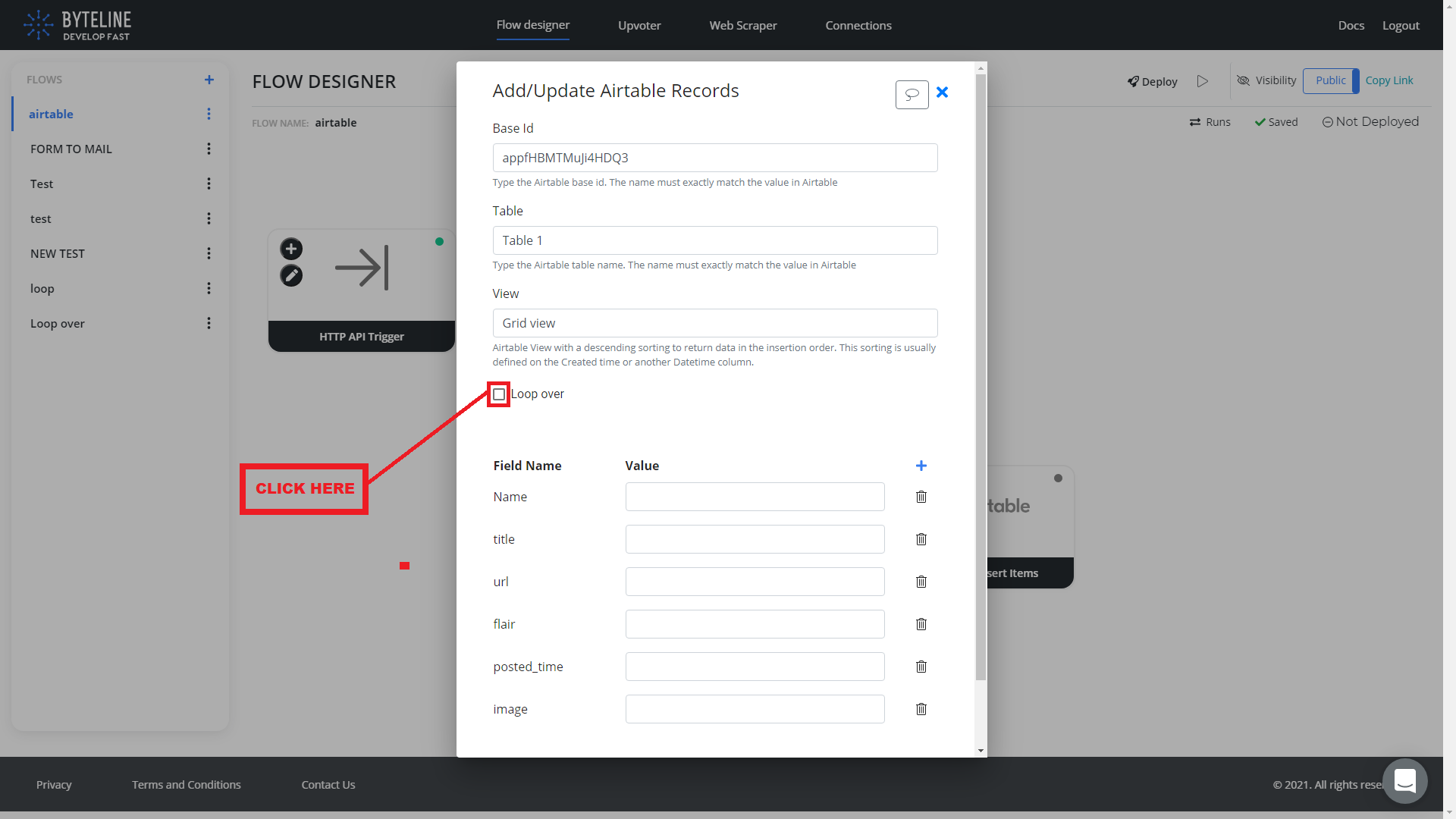Click the dialog vertical scrollbar thumb

(x=981, y=377)
